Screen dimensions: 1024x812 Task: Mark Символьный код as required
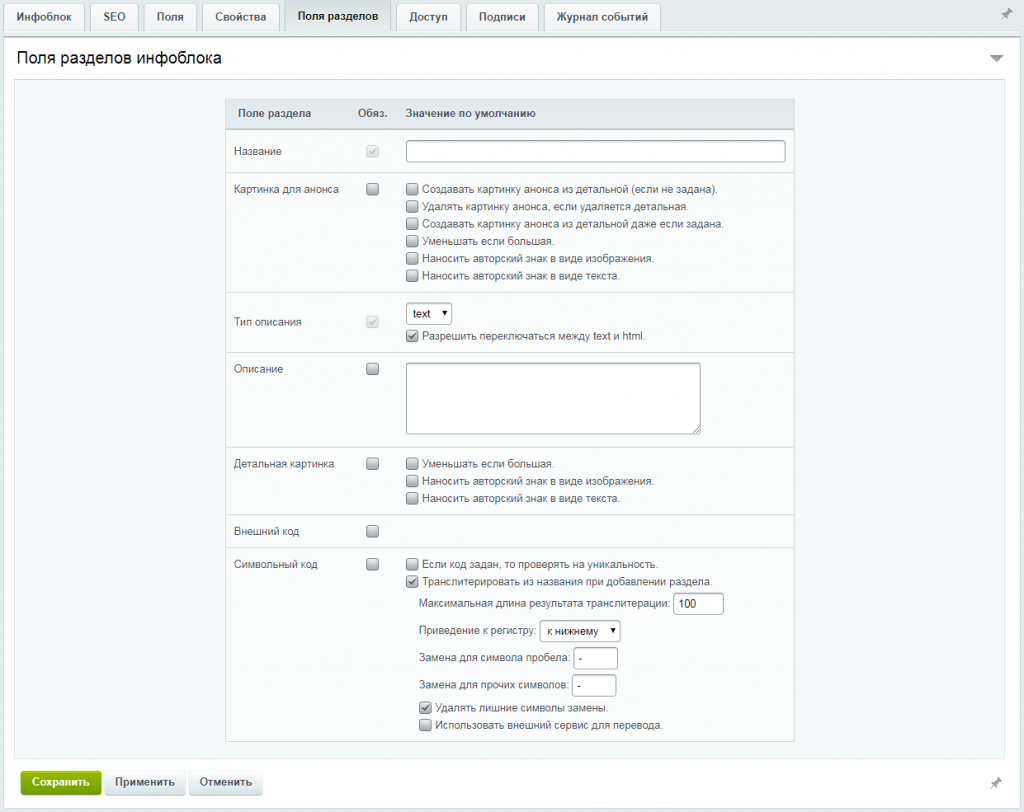[372, 564]
